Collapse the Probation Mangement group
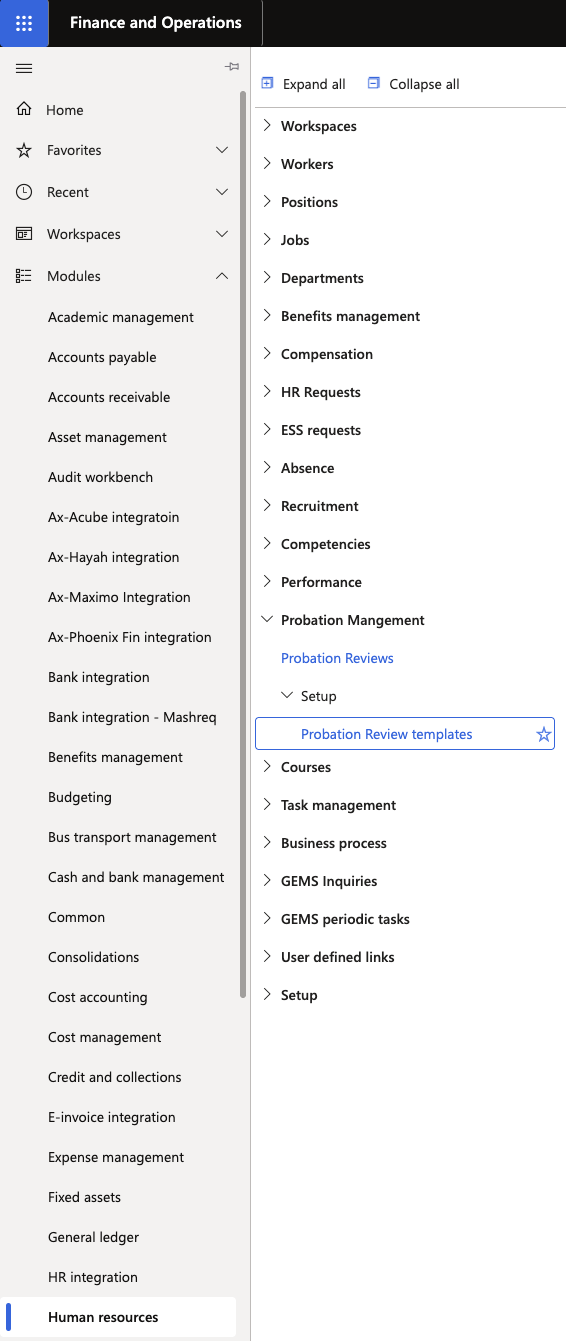 [x=267, y=620]
